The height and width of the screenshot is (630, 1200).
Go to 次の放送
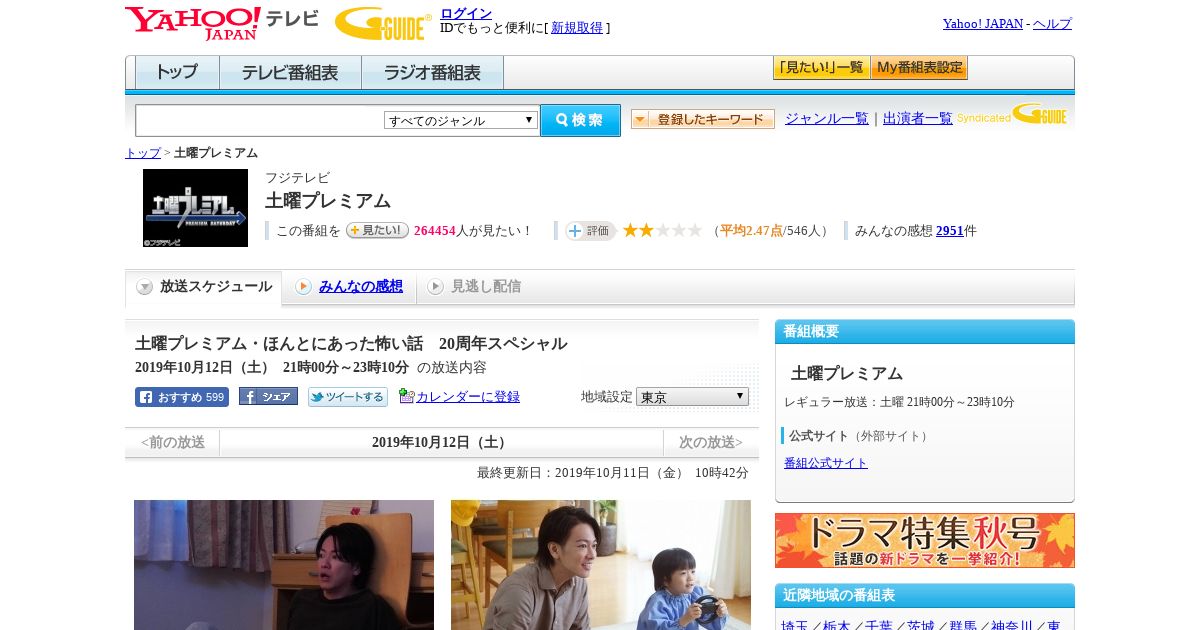coord(711,442)
